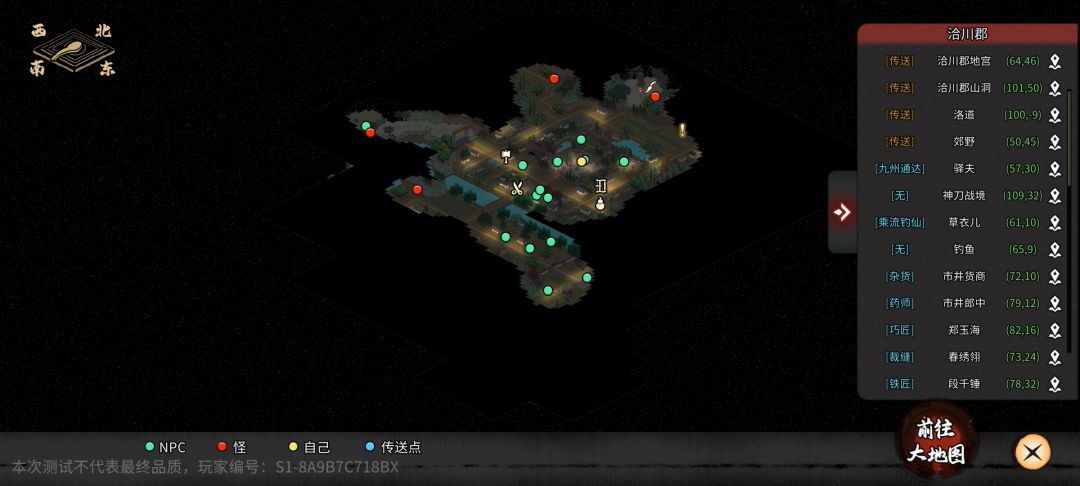Select the 洽川郡地宫 teleport entry name

964,61
